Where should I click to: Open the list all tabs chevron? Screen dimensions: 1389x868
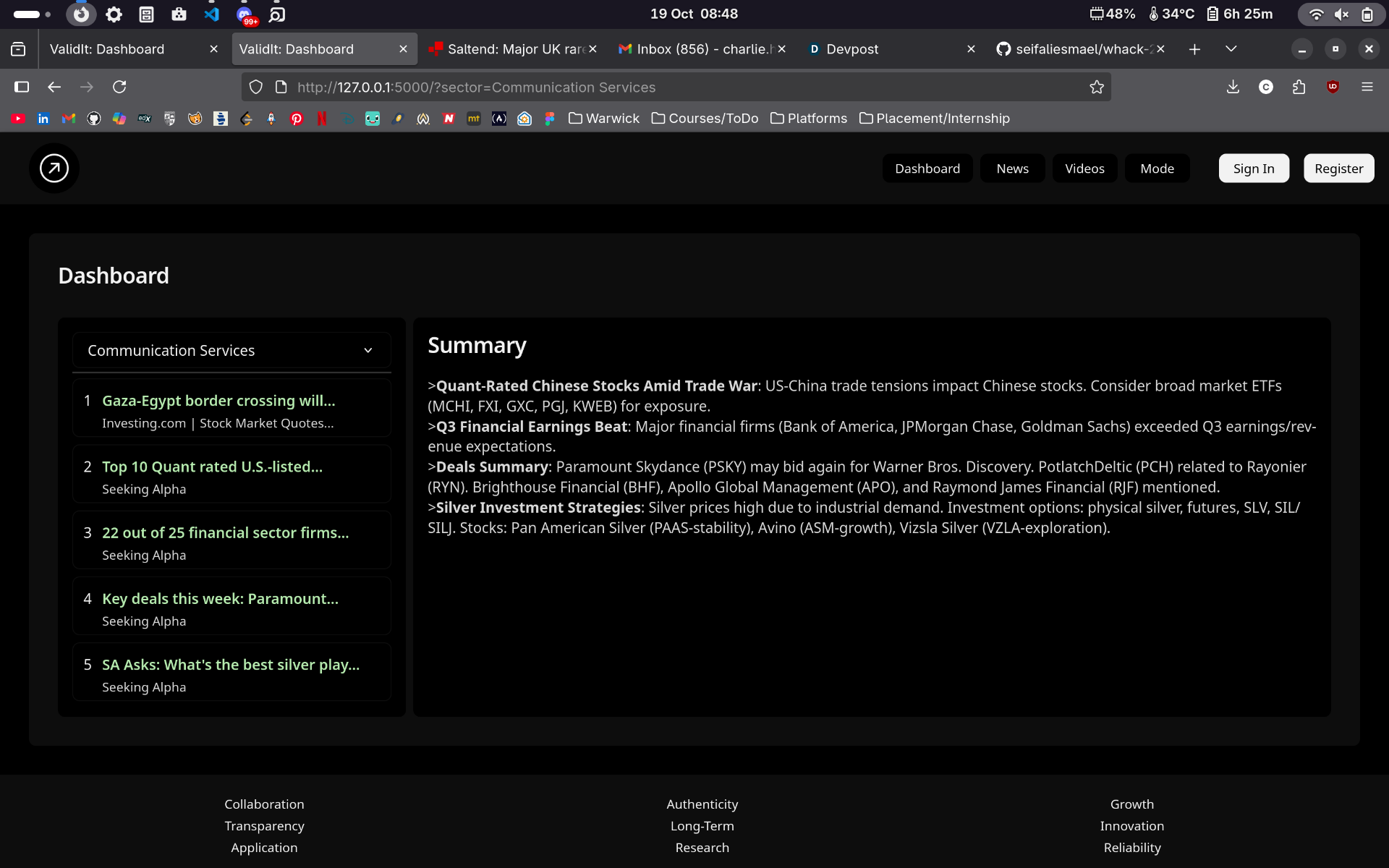(1231, 49)
